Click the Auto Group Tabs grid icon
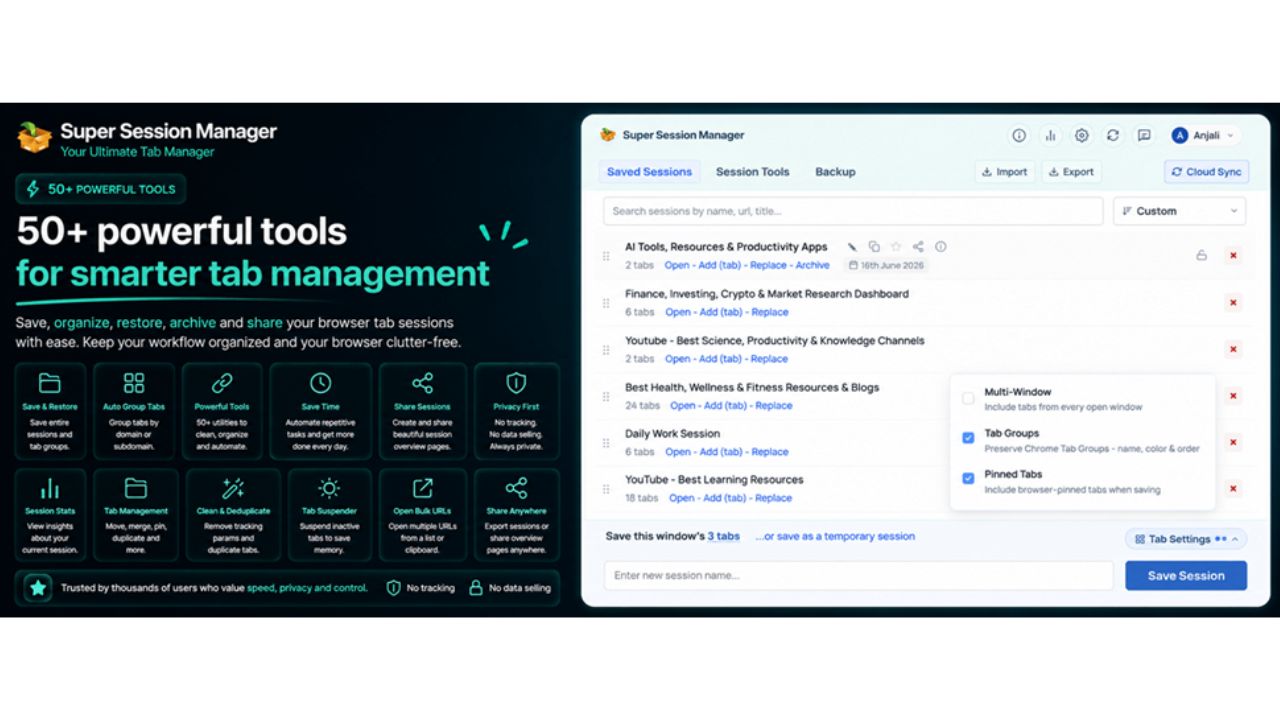The width and height of the screenshot is (1280, 720). pos(134,383)
